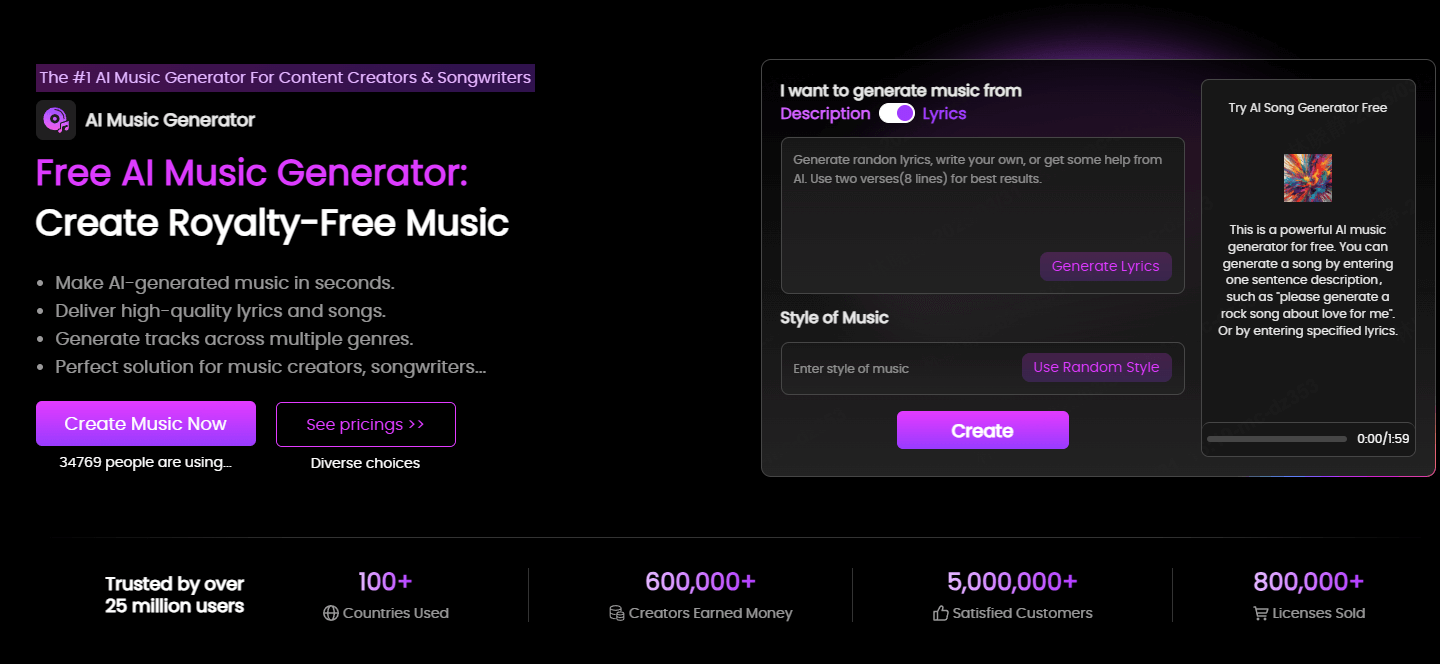1440x664 pixels.
Task: Click the Free AI Music Generator heading
Action: [252, 173]
